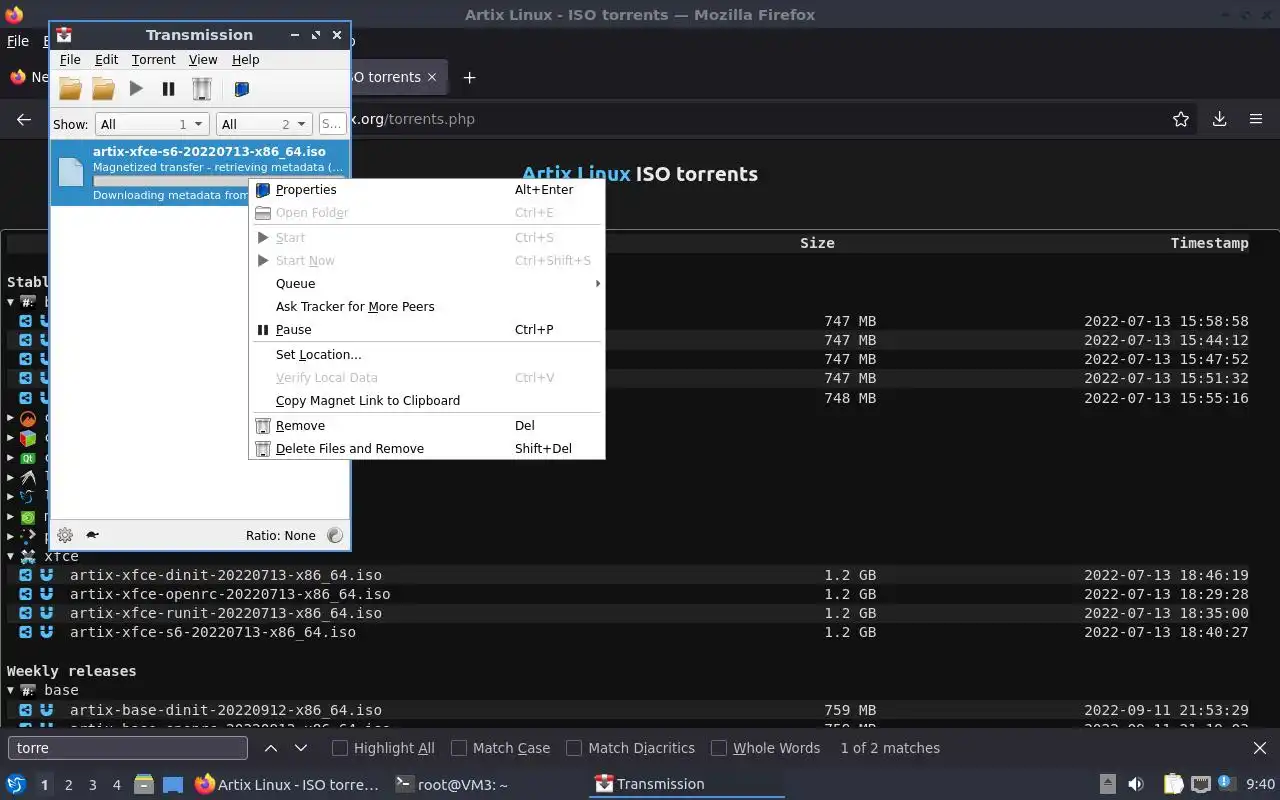
Task: Click magnet icon for artix-xfce-openrc ISO
Action: 46,594
